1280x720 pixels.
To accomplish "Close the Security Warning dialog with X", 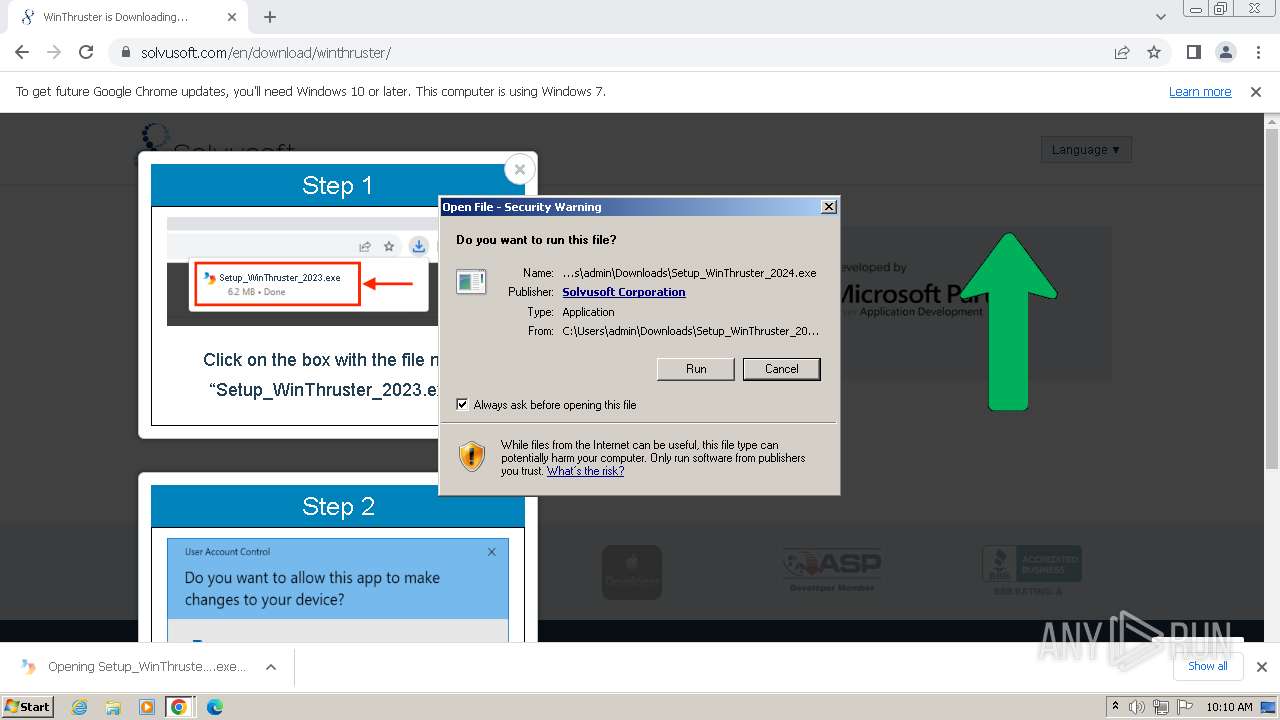I will tap(828, 207).
